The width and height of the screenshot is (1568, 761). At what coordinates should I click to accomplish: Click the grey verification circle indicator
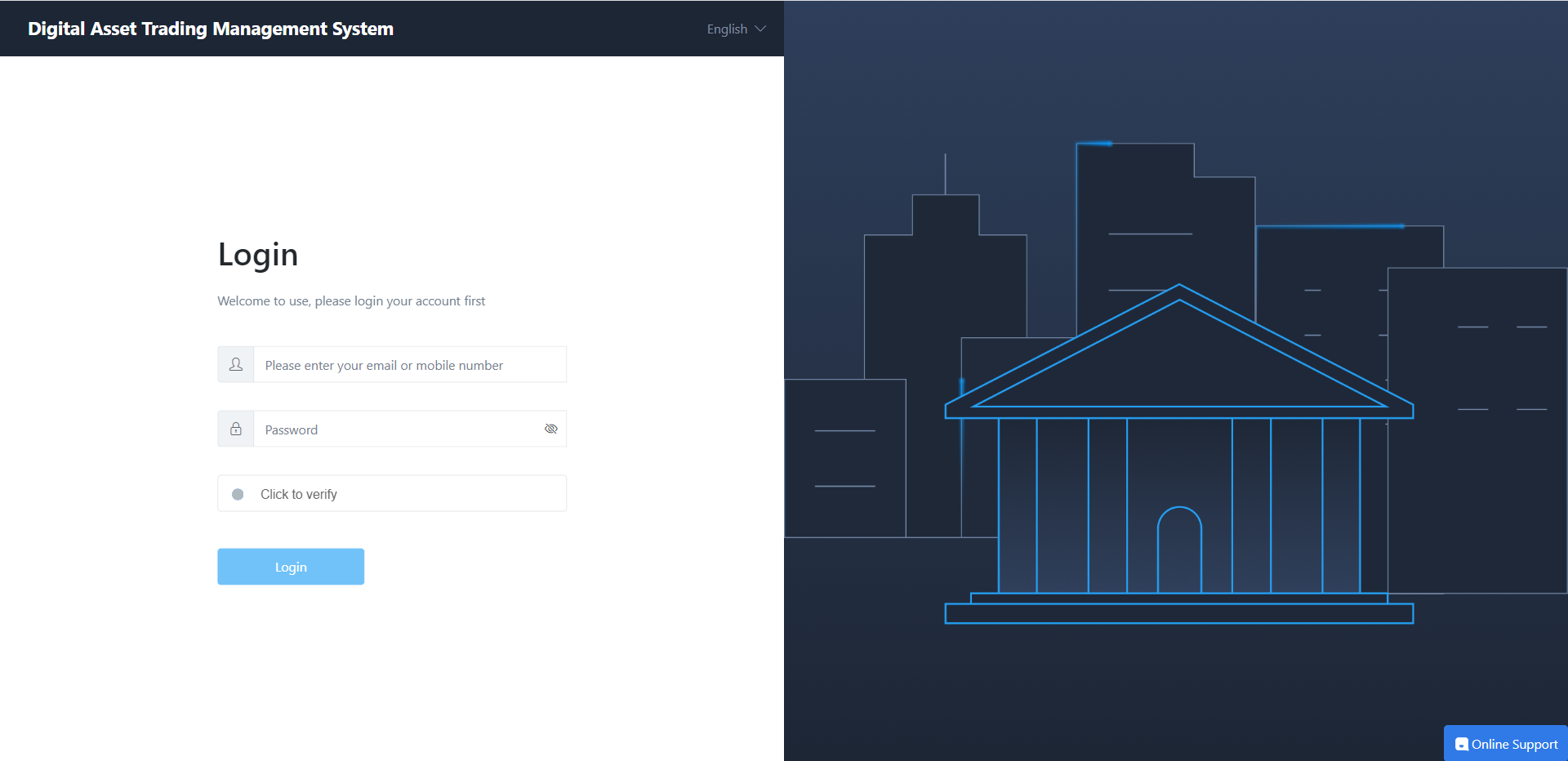238,494
